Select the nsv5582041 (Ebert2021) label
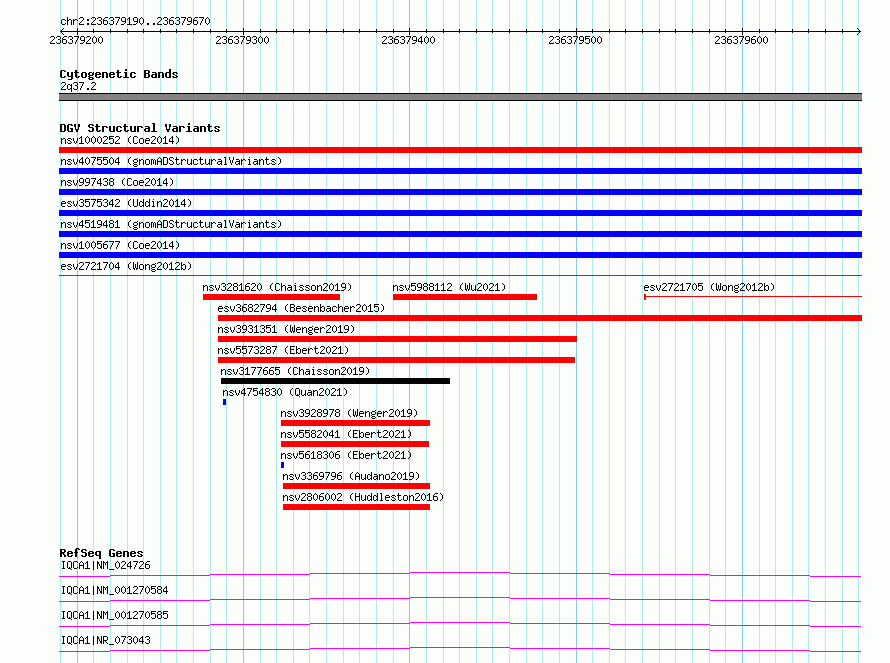Image resolution: width=890 pixels, height=663 pixels. tap(346, 434)
